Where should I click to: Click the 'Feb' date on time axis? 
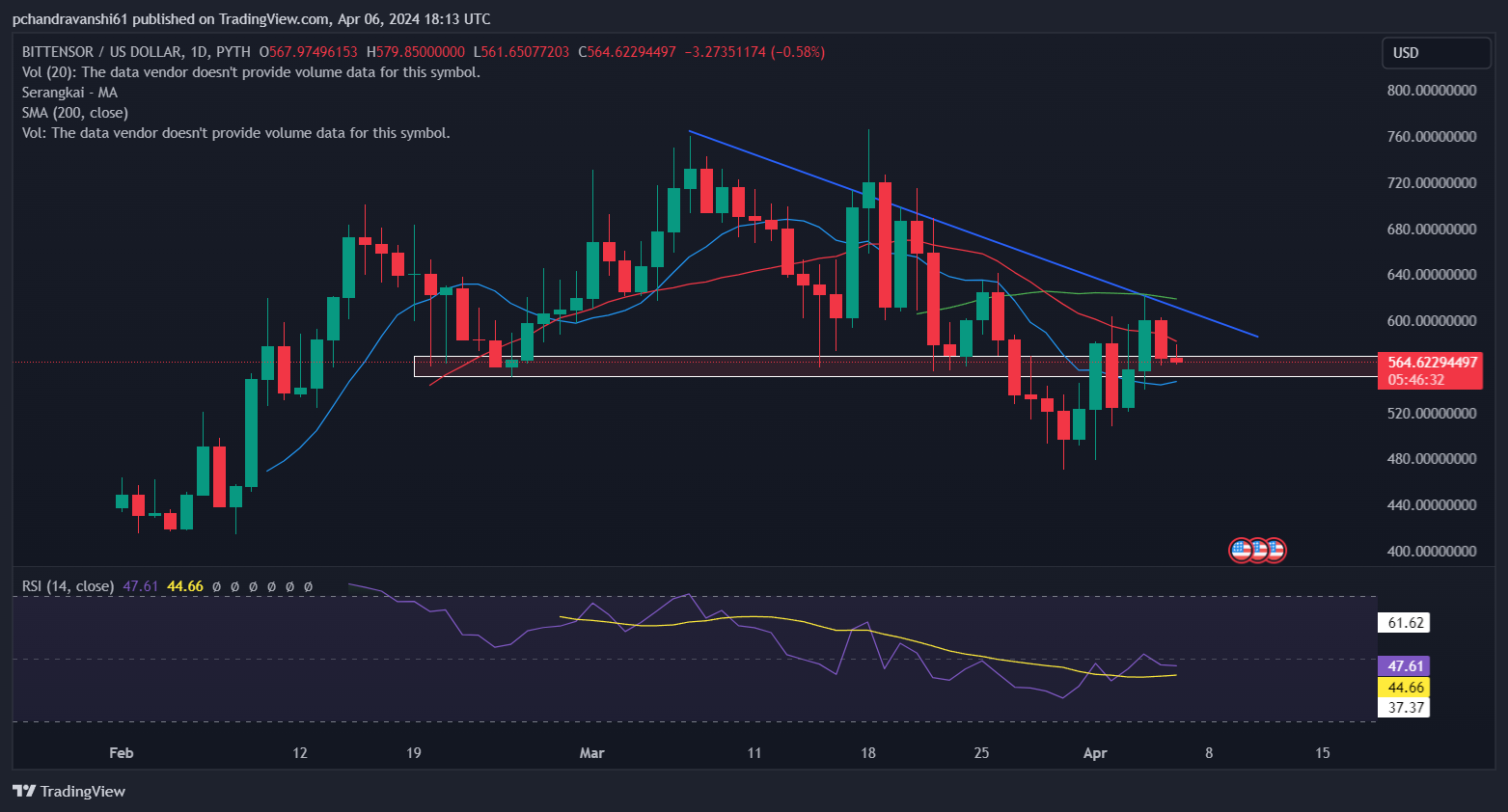click(x=122, y=753)
